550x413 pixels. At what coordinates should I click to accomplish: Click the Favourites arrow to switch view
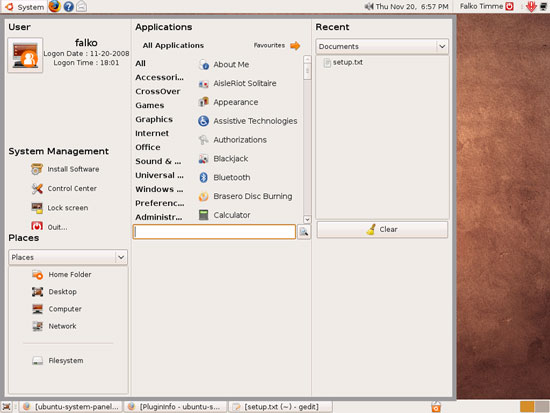click(295, 46)
